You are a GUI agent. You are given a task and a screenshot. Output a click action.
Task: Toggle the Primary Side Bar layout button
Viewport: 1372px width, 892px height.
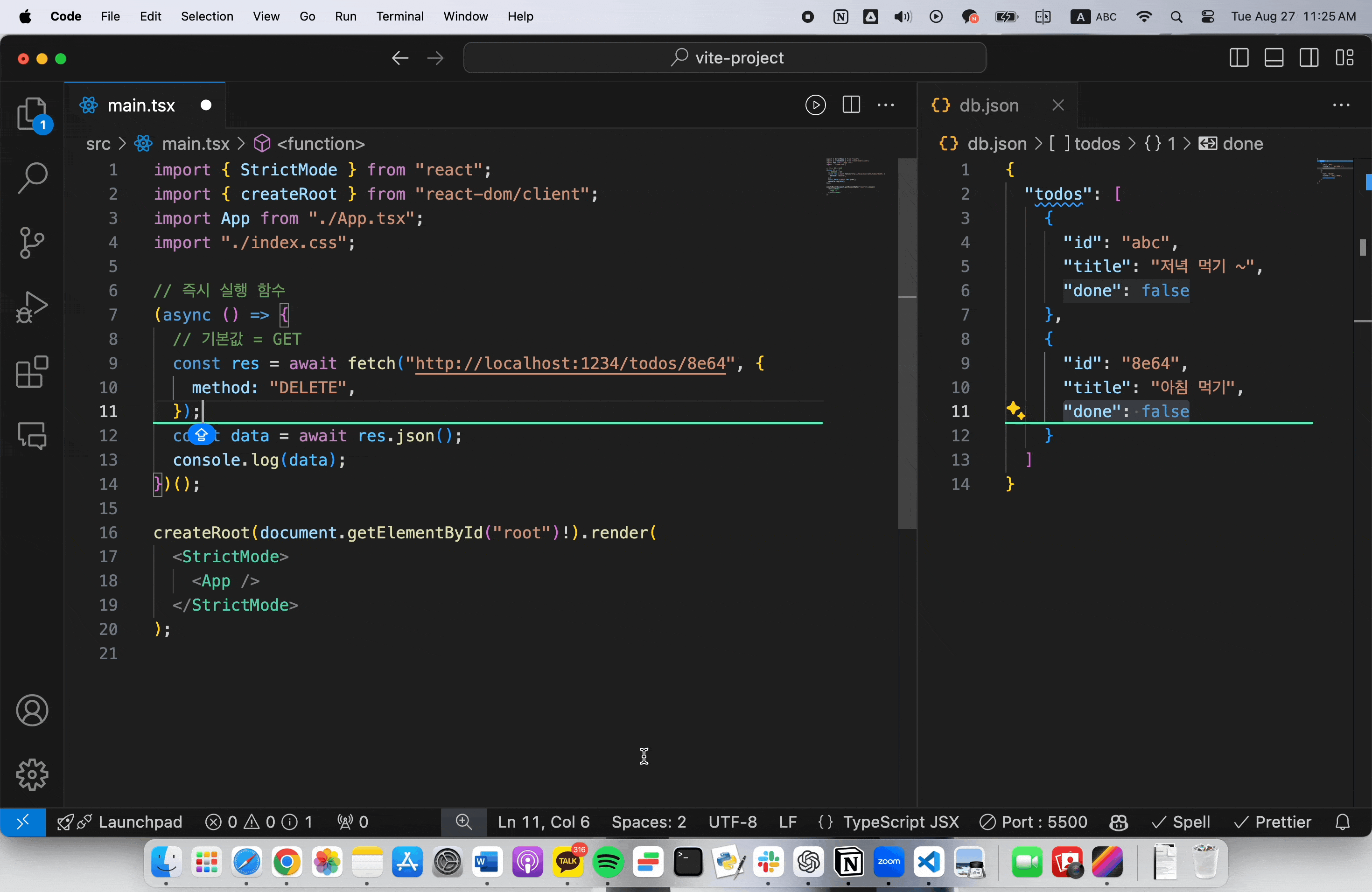pos(1239,58)
